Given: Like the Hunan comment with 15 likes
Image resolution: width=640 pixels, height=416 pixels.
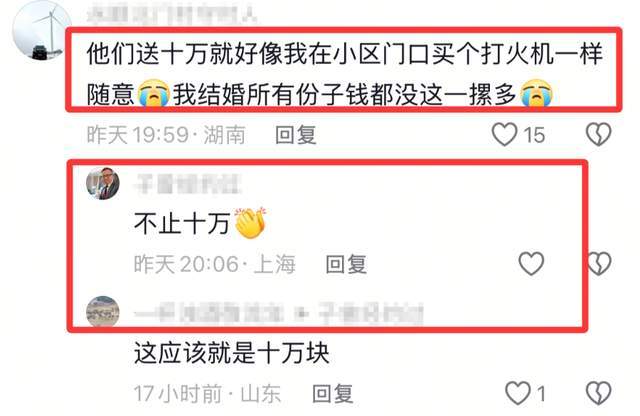Looking at the screenshot, I should pos(504,134).
